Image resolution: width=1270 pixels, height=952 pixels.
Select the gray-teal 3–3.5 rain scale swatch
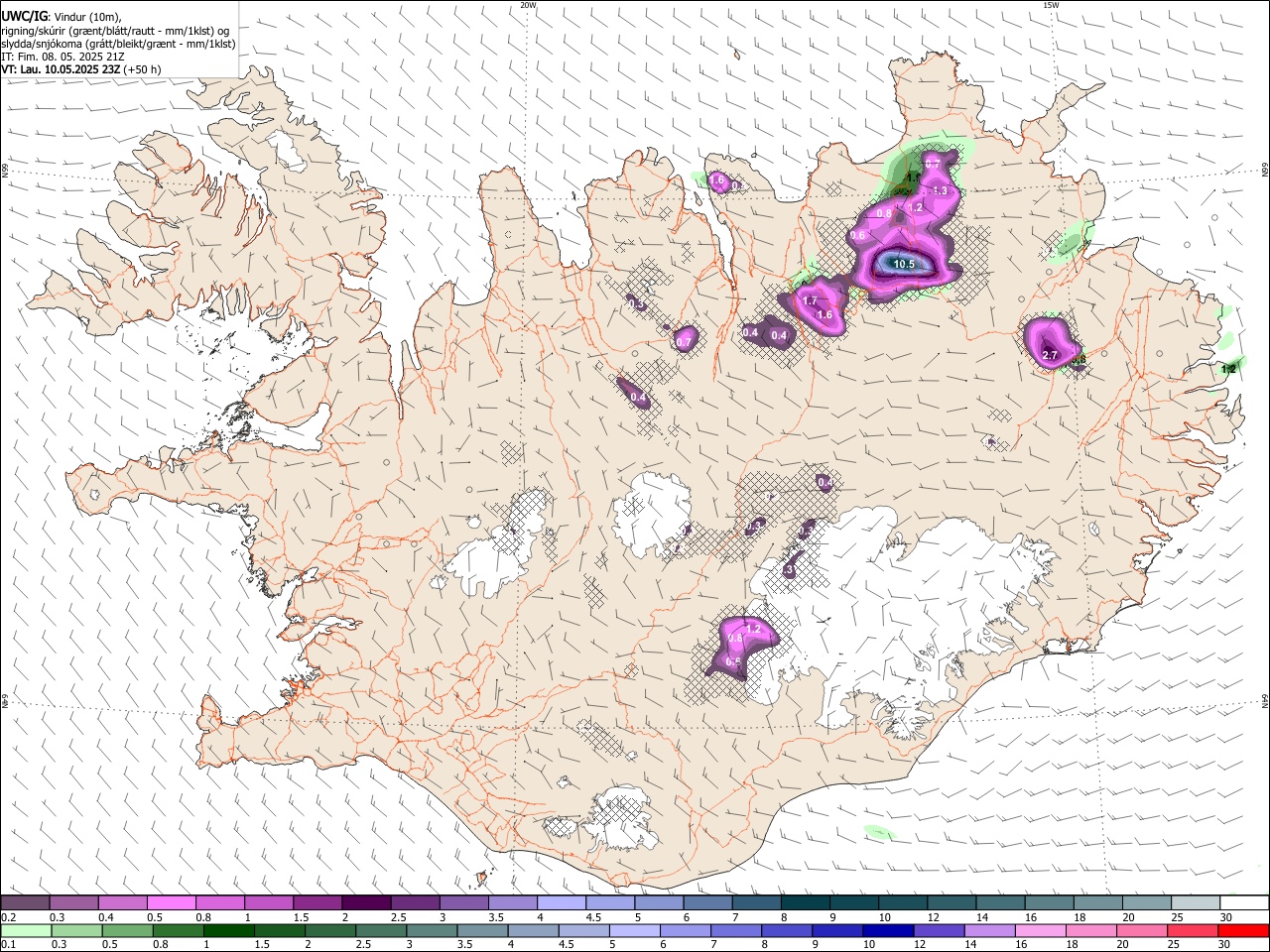pyautogui.click(x=431, y=930)
